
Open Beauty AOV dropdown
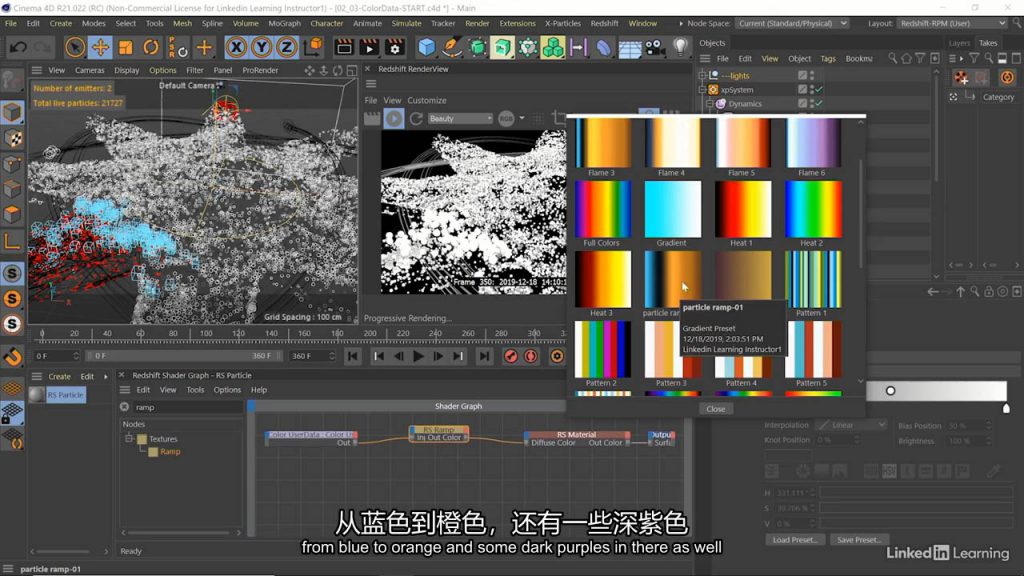460,118
